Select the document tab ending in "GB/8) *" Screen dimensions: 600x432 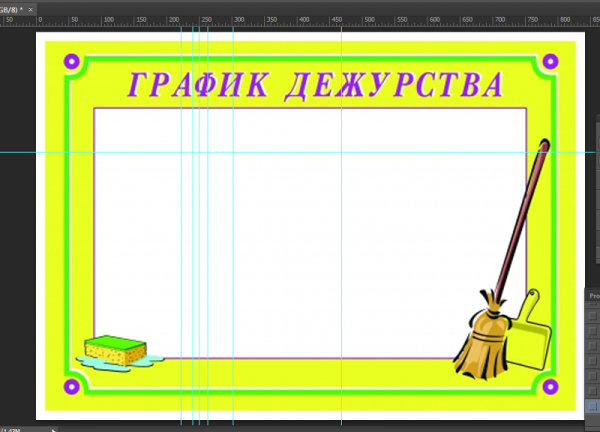pyautogui.click(x=11, y=8)
